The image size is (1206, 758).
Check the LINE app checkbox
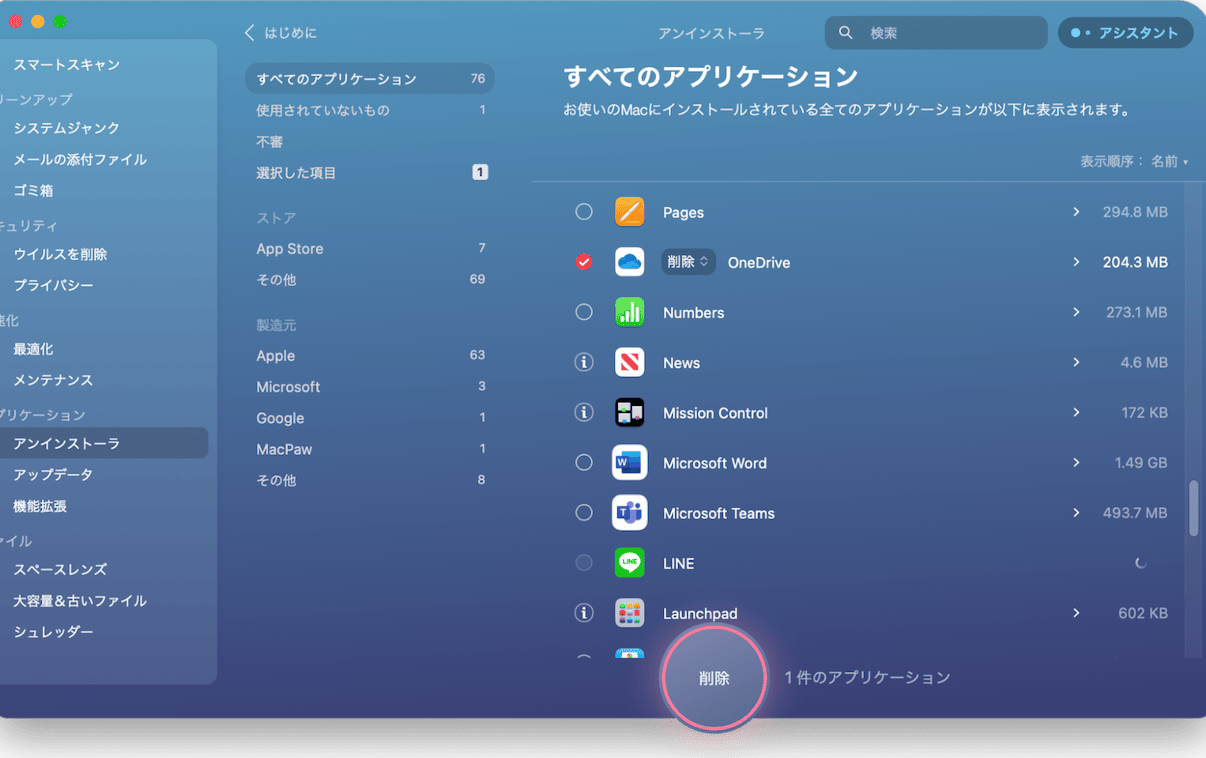tap(584, 563)
